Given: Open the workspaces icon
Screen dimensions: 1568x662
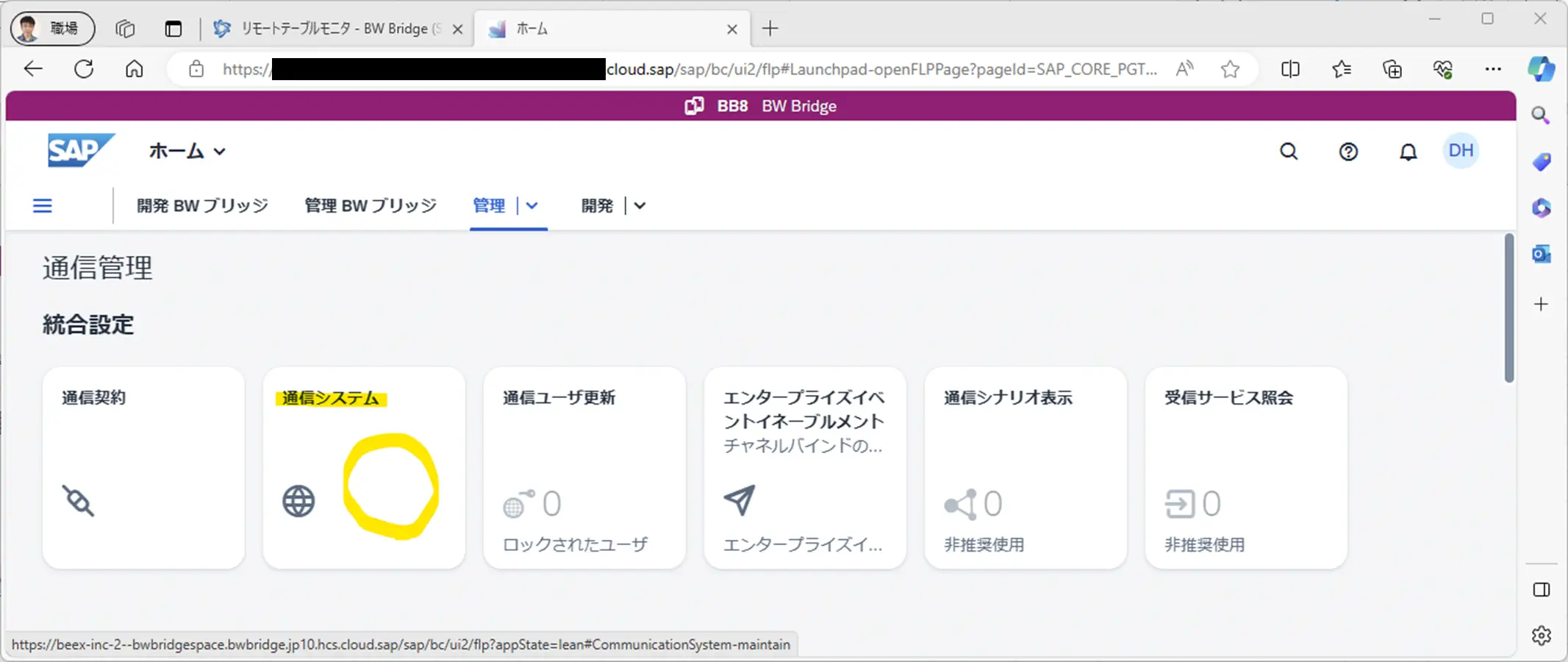Looking at the screenshot, I should [x=126, y=29].
